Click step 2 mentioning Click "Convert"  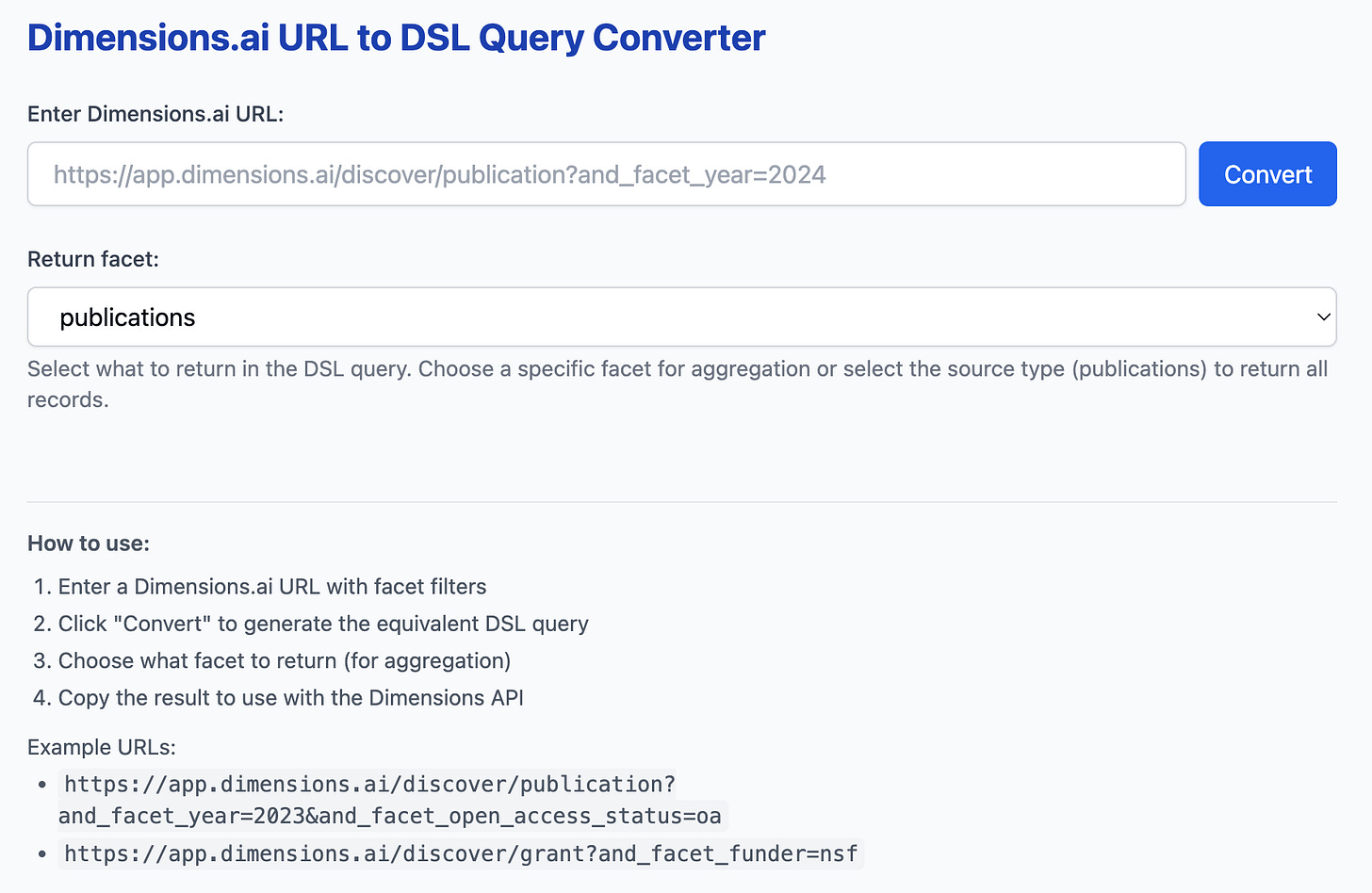coord(323,624)
